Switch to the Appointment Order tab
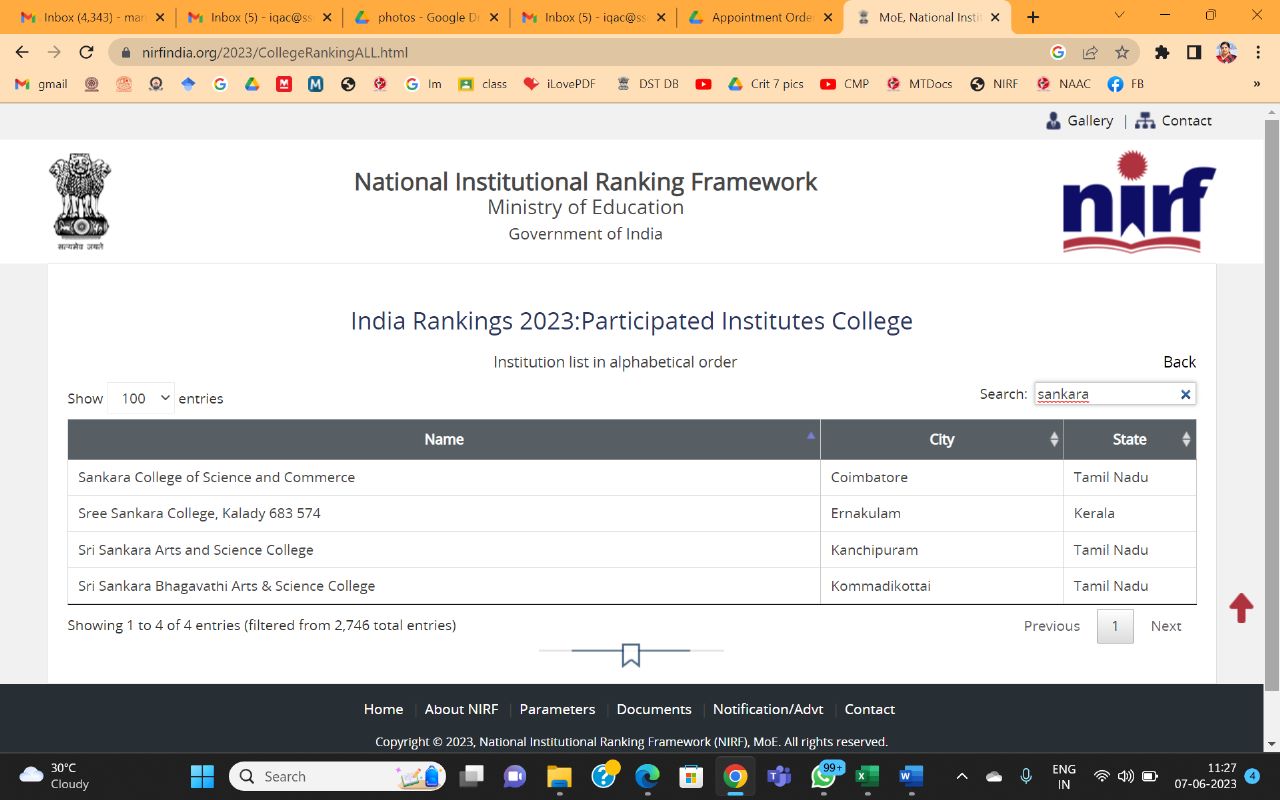1280x800 pixels. pos(760,17)
